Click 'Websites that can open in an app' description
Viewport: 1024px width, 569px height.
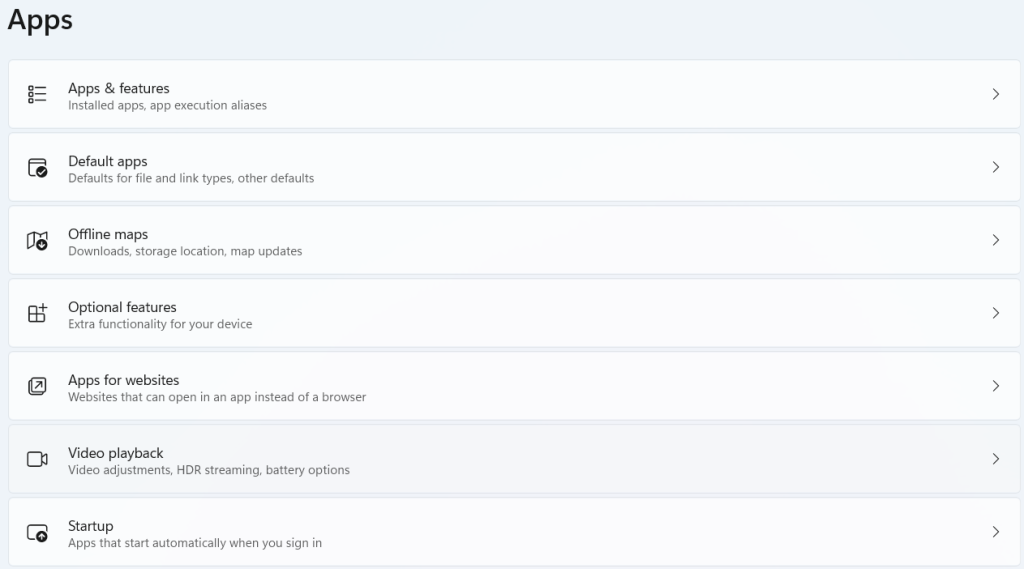point(217,397)
